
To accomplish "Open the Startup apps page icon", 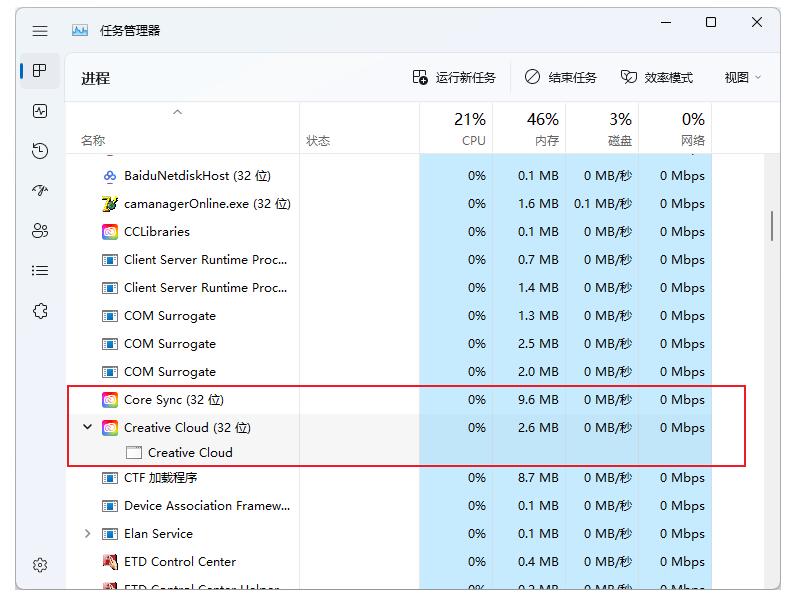I will (x=40, y=191).
